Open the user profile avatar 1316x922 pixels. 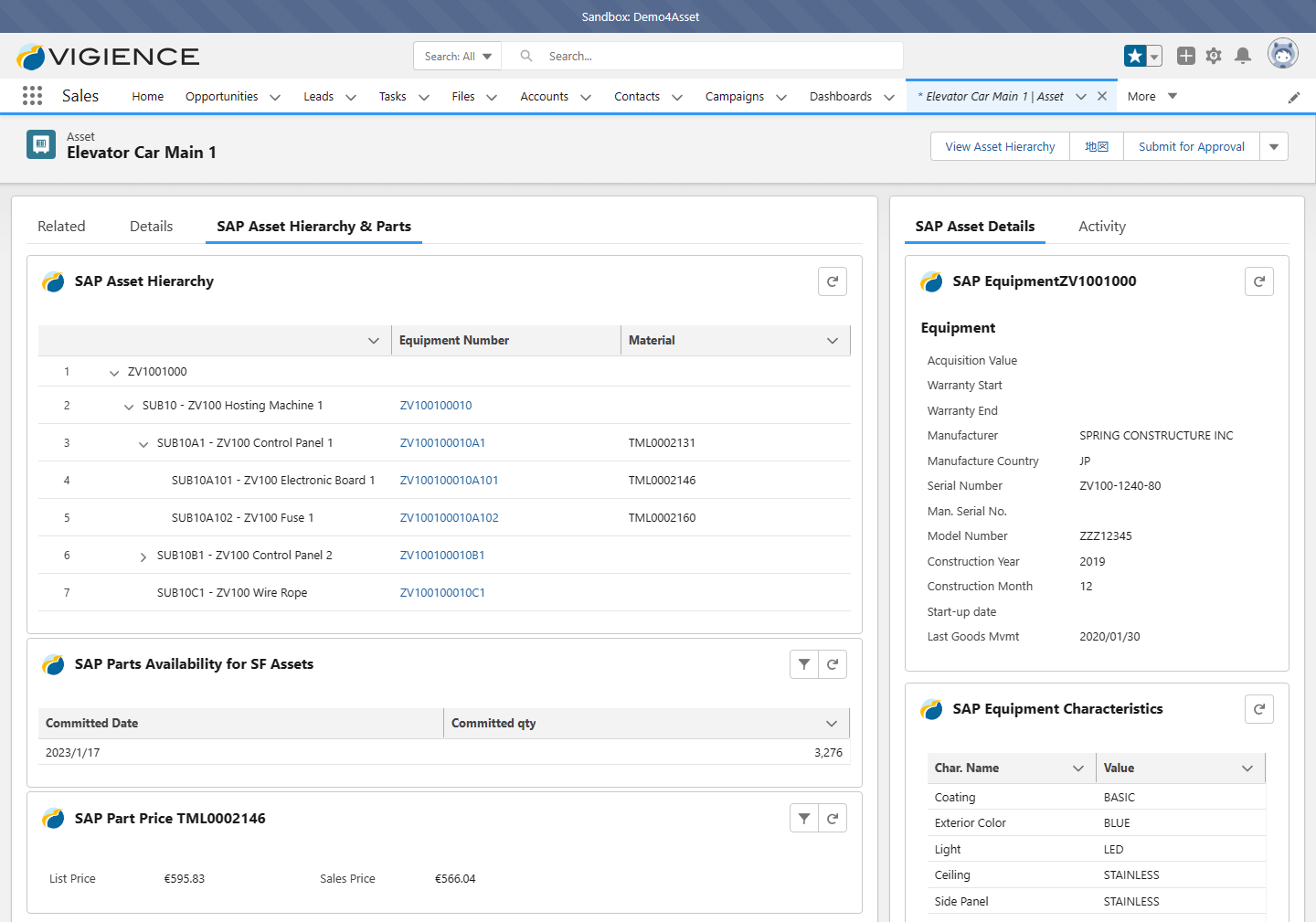tap(1283, 54)
